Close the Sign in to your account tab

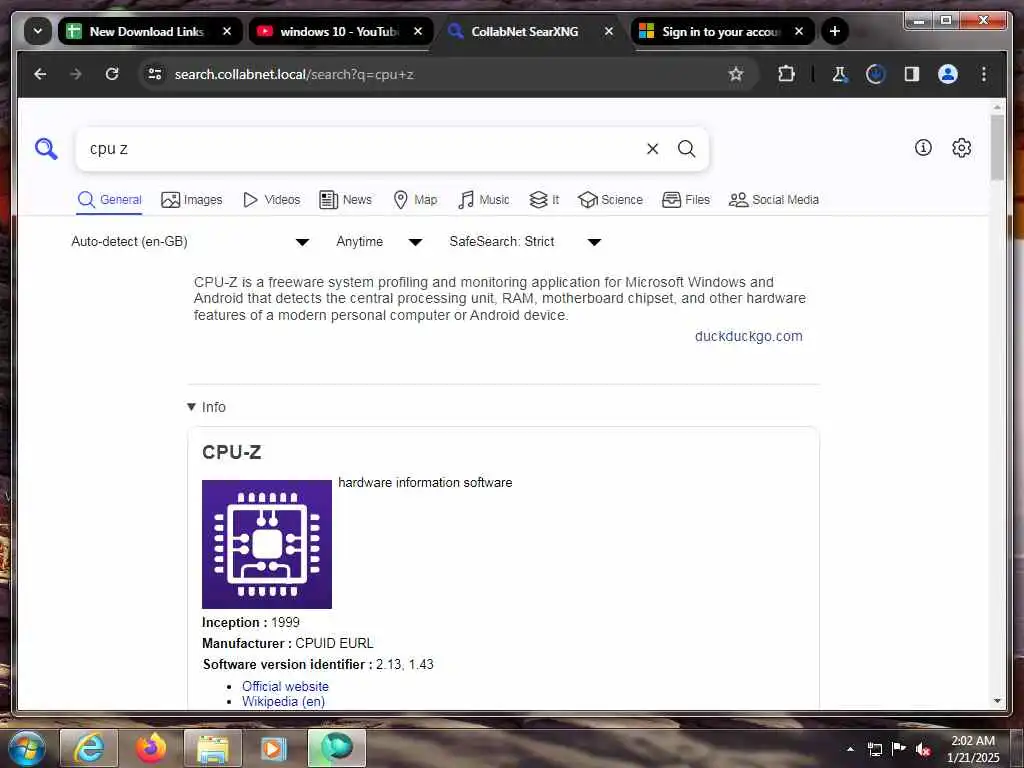point(799,31)
